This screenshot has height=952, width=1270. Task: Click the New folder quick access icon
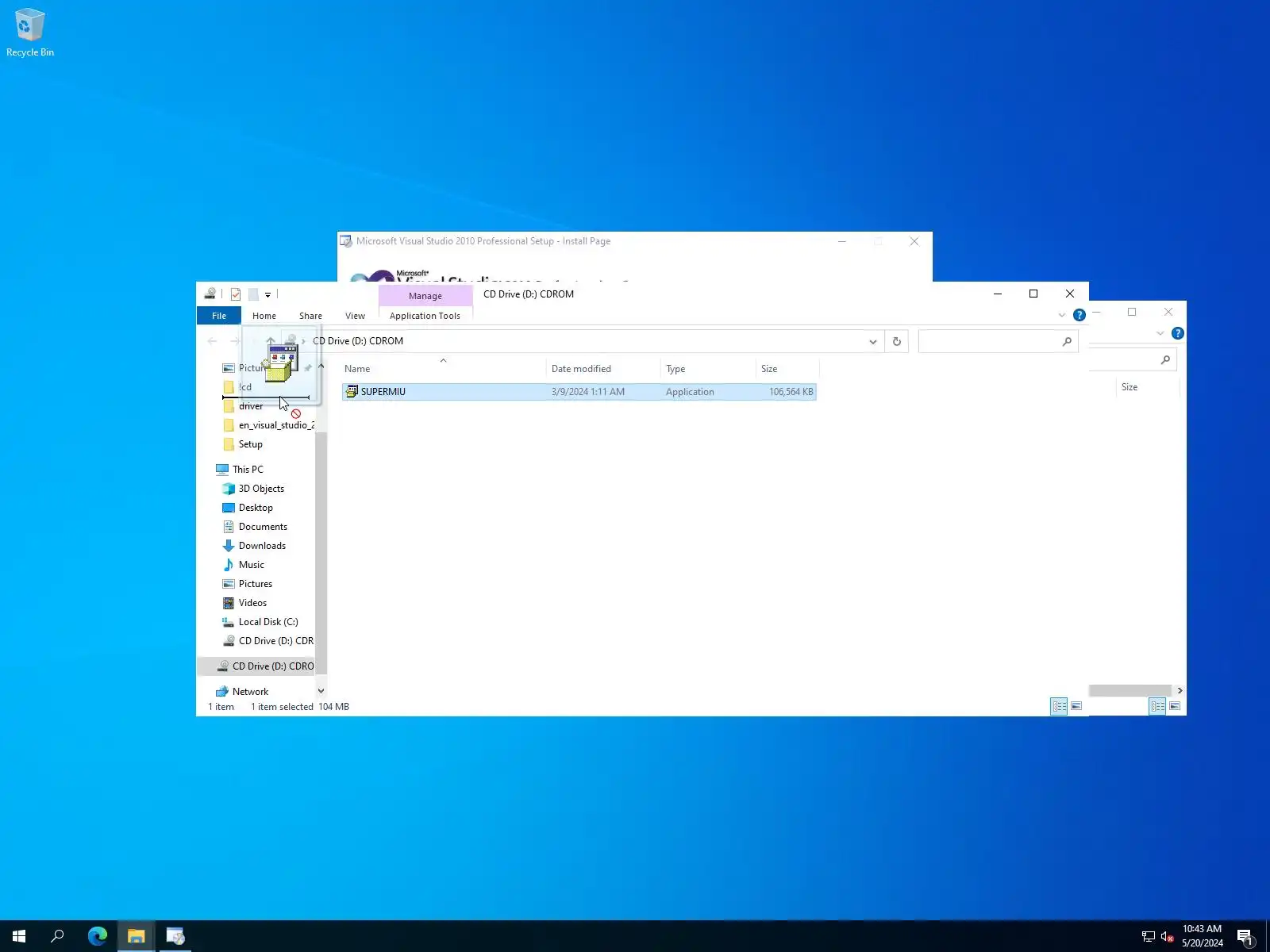tap(253, 294)
